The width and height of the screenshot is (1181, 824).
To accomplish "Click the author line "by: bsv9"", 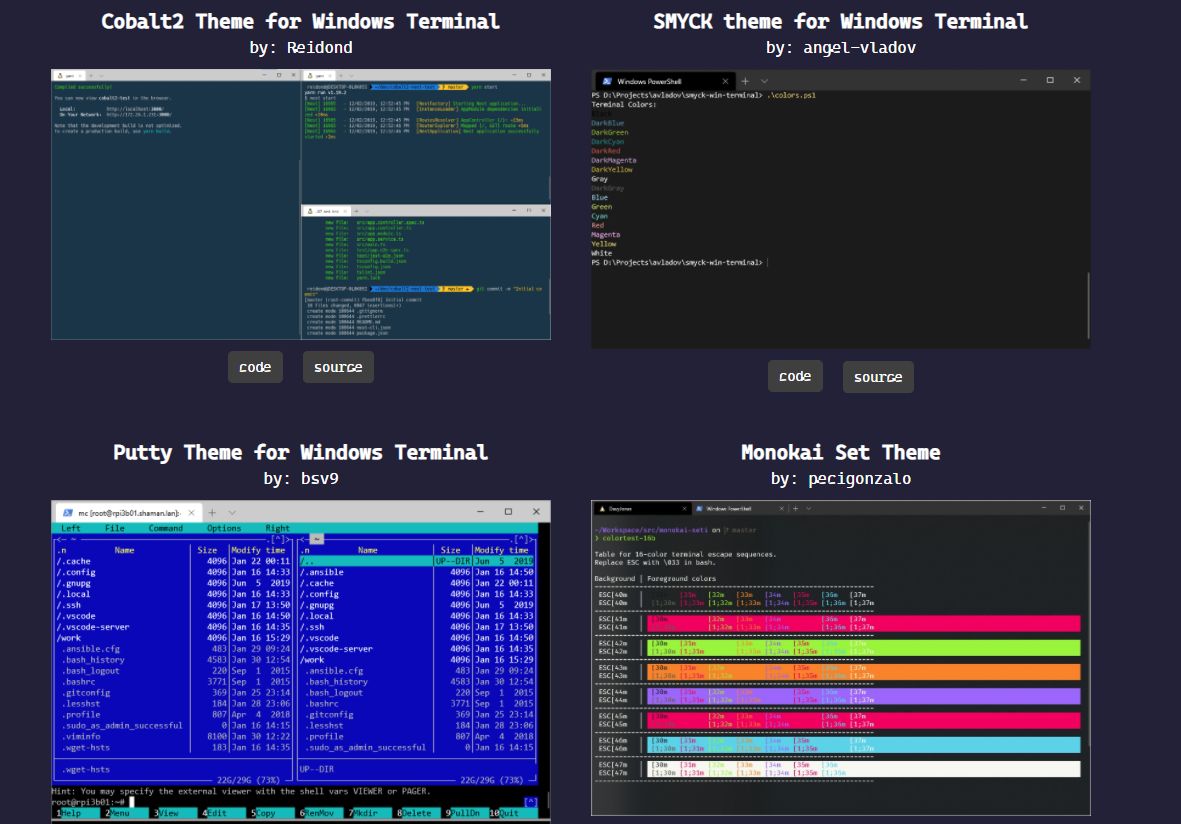I will (301, 478).
